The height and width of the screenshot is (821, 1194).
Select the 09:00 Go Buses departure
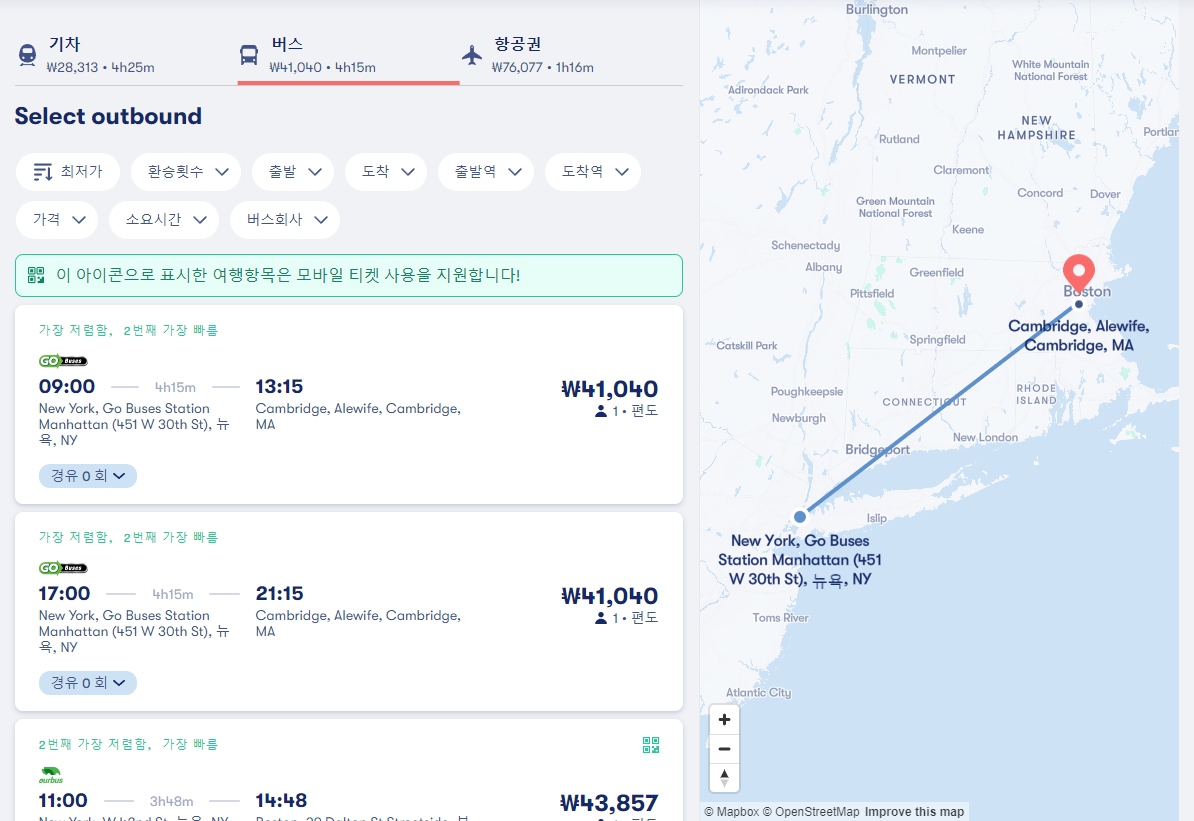[349, 404]
